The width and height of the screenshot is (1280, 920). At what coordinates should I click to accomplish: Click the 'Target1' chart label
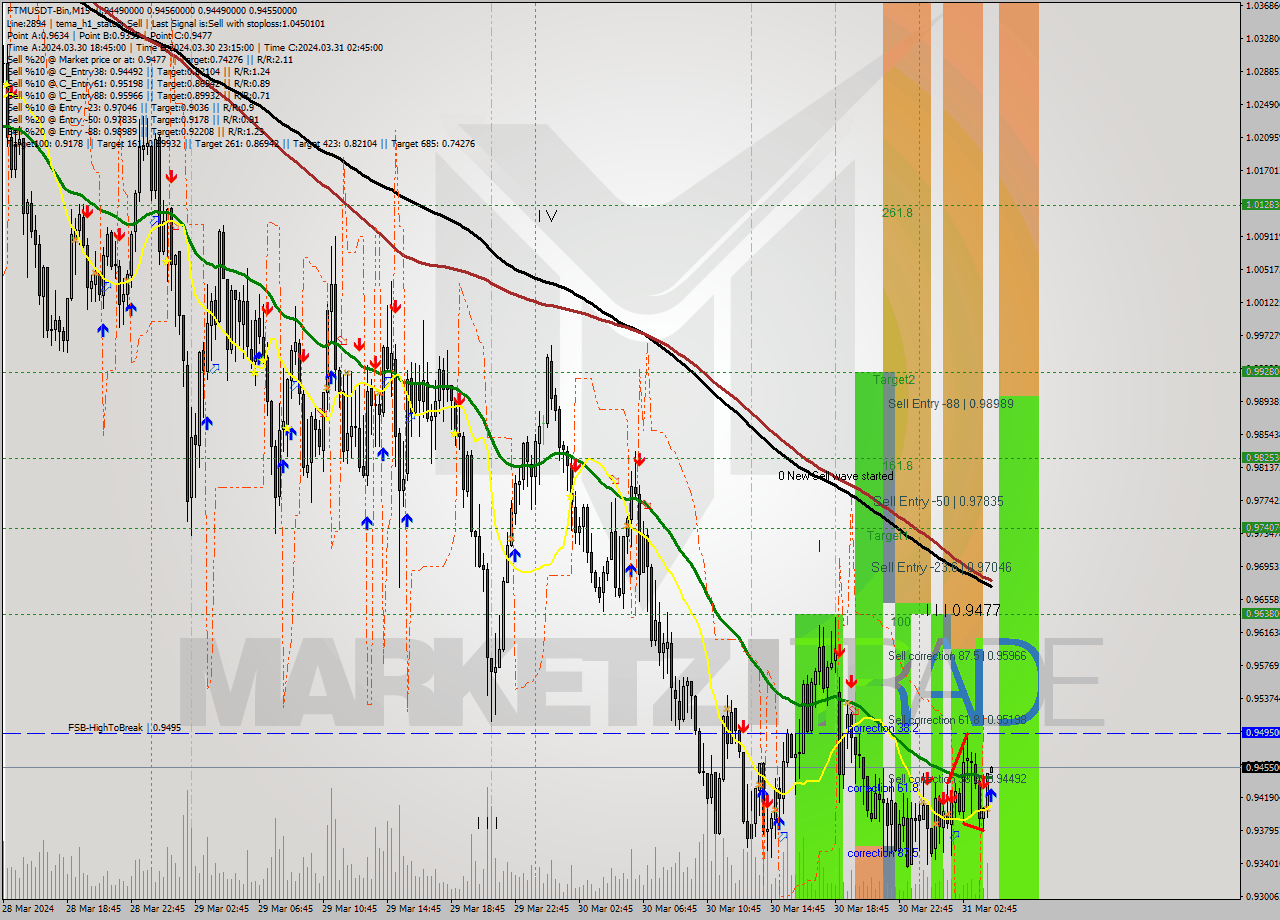(886, 536)
